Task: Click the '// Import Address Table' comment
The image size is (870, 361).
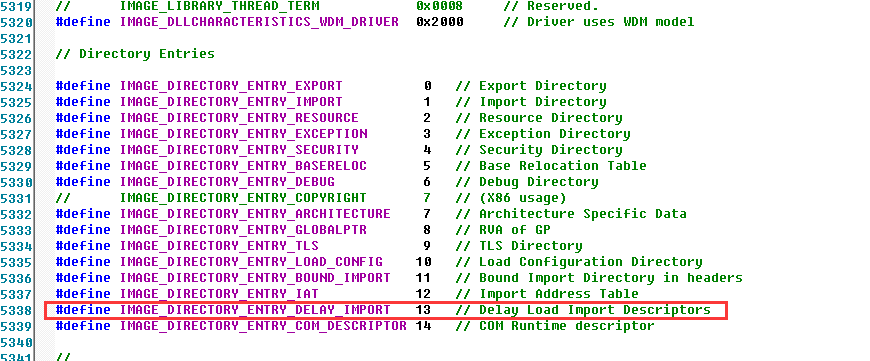Action: (x=547, y=294)
